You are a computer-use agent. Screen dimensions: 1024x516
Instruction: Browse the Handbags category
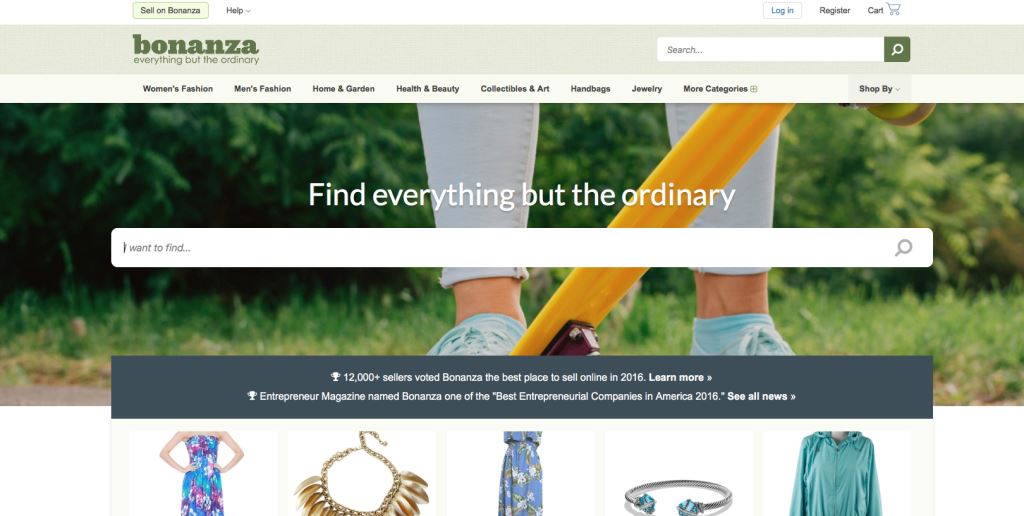590,89
